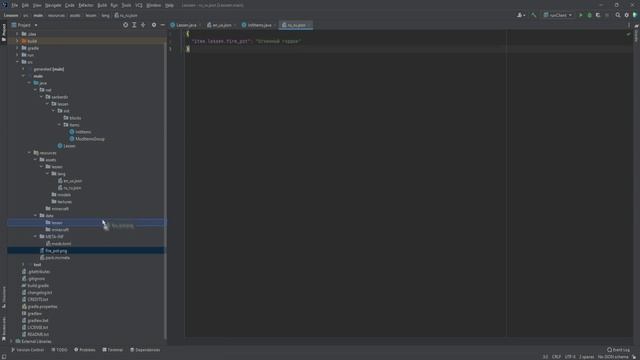Open Structure tool window stripe button
The height and width of the screenshot is (360, 640).
point(4,297)
